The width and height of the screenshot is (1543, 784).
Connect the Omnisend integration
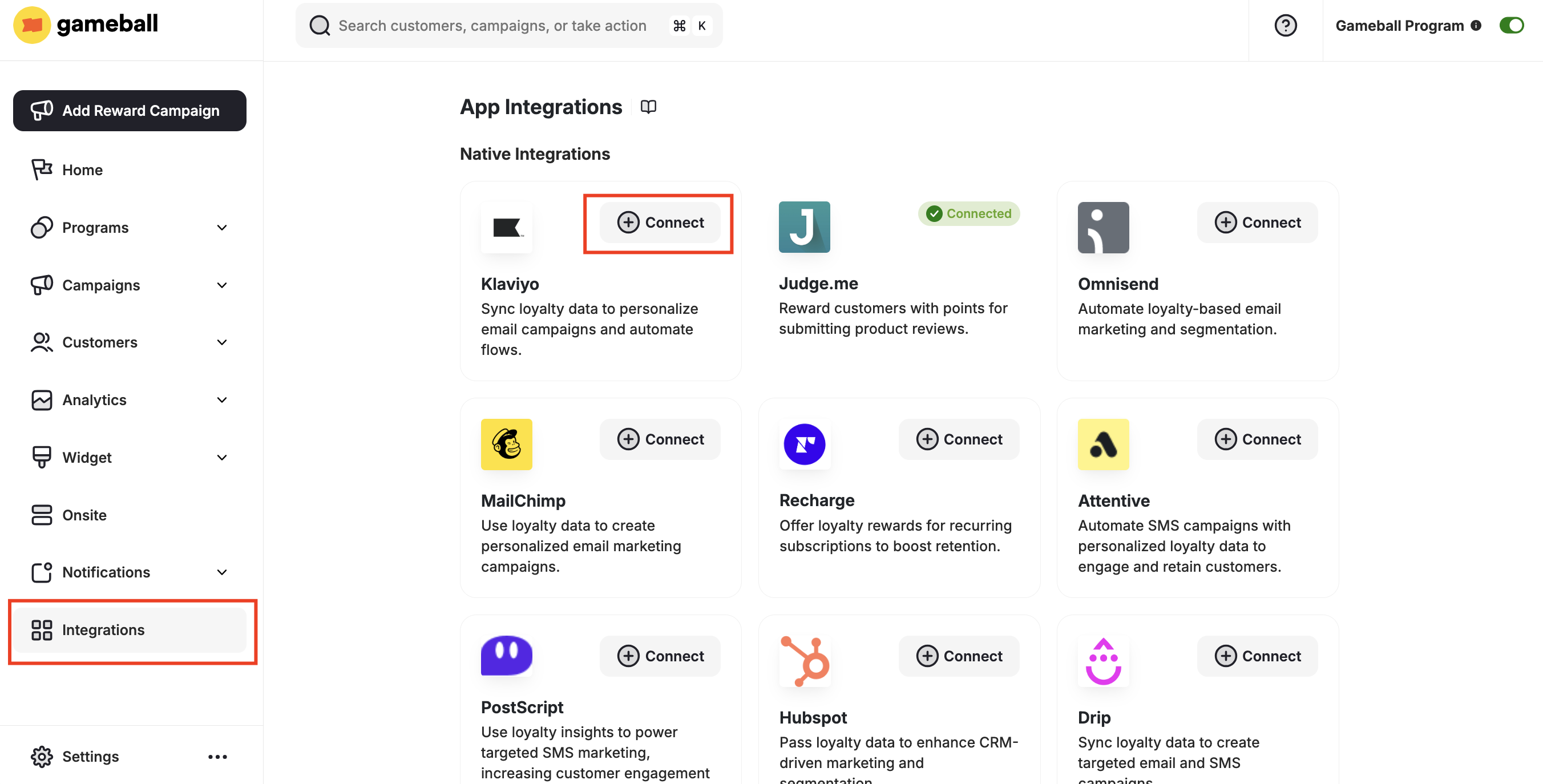point(1257,222)
